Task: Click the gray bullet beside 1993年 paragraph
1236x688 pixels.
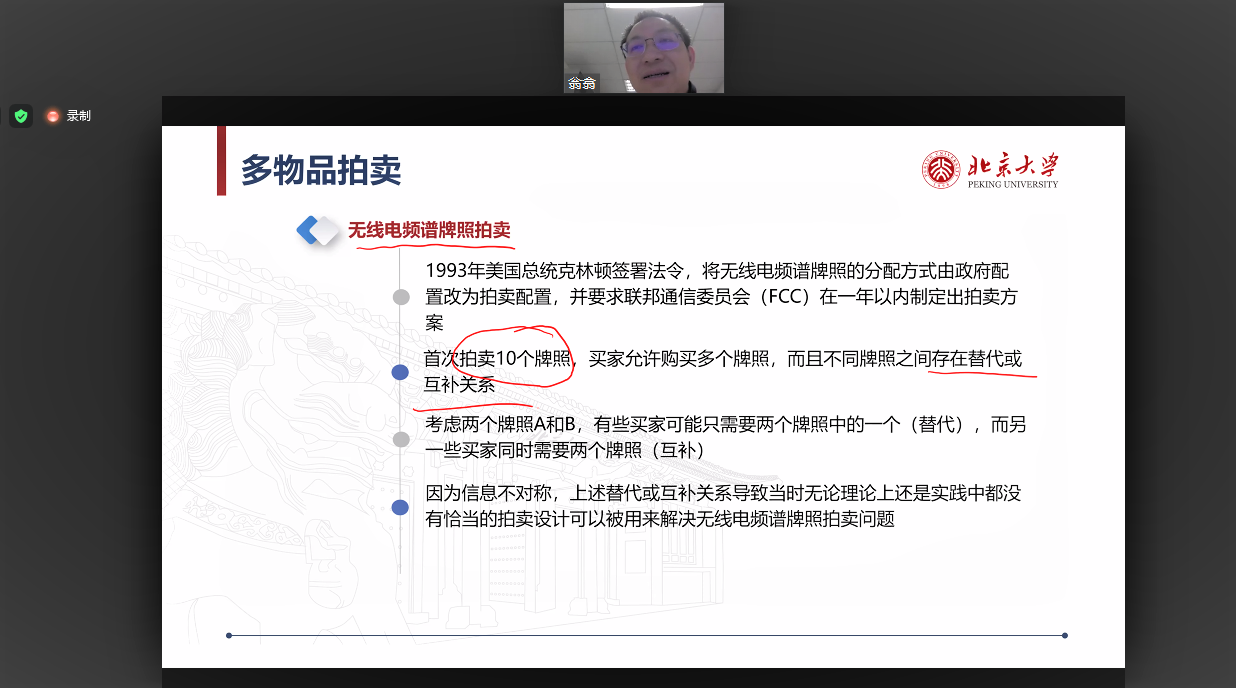Action: click(x=401, y=297)
